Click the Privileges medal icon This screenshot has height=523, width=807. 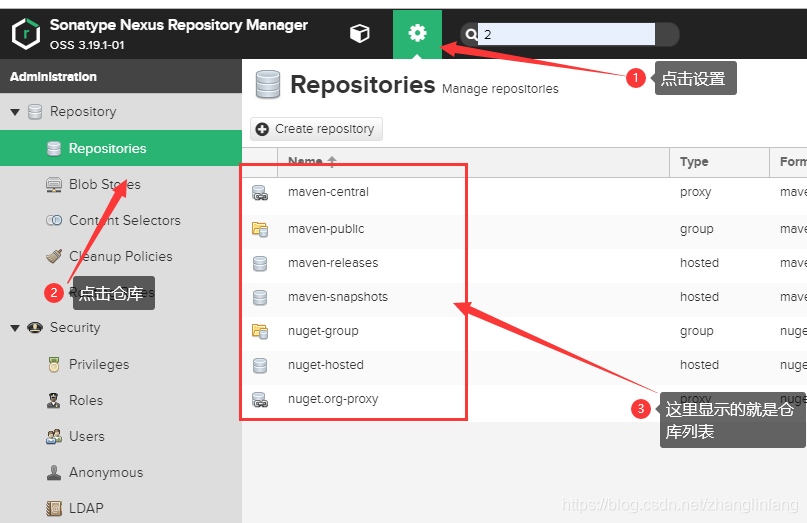point(54,364)
